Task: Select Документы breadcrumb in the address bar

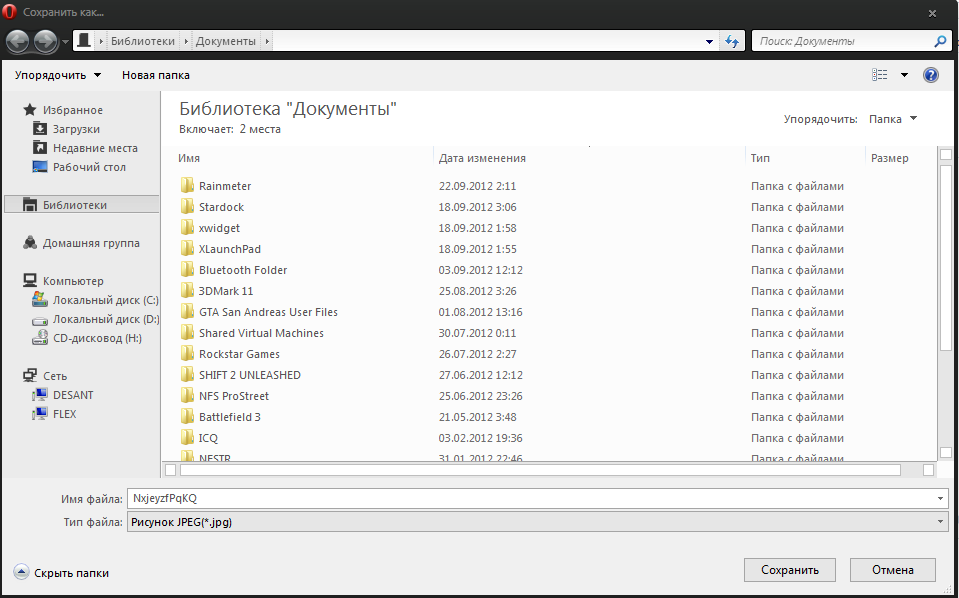Action: [x=226, y=41]
